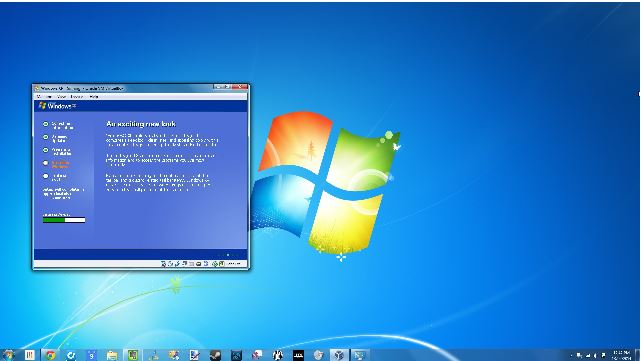This screenshot has height=361, width=642.
Task: Open the Help menu in VirtualBox
Action: coord(94,97)
